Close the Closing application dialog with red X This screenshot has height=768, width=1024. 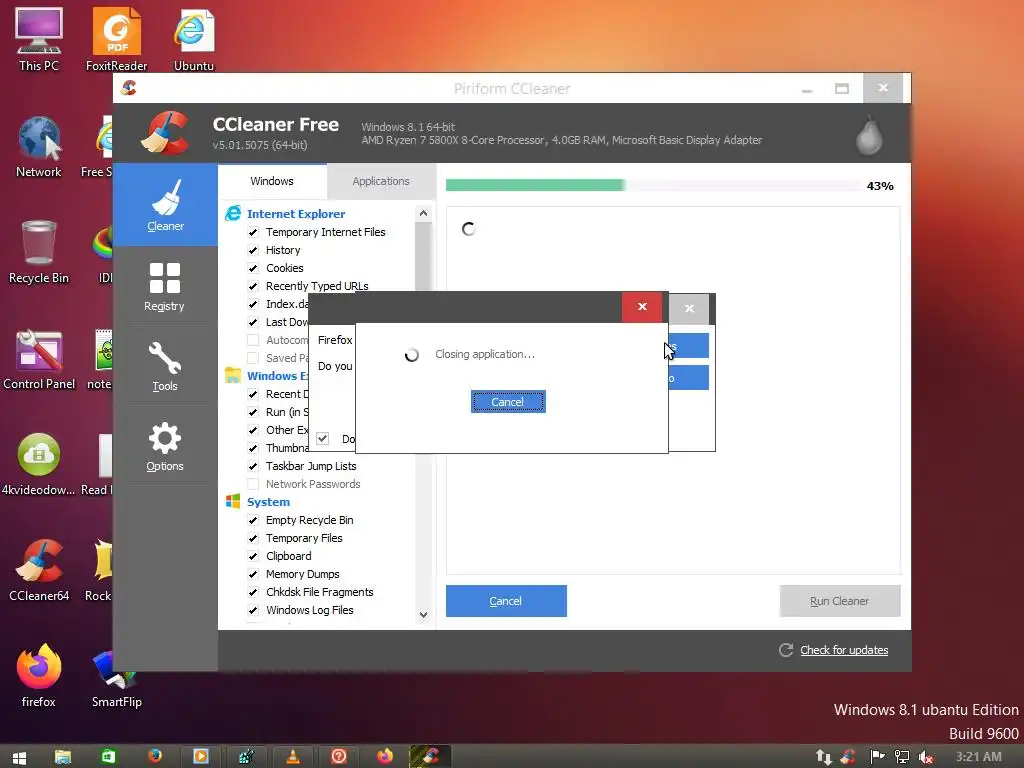pyautogui.click(x=642, y=306)
